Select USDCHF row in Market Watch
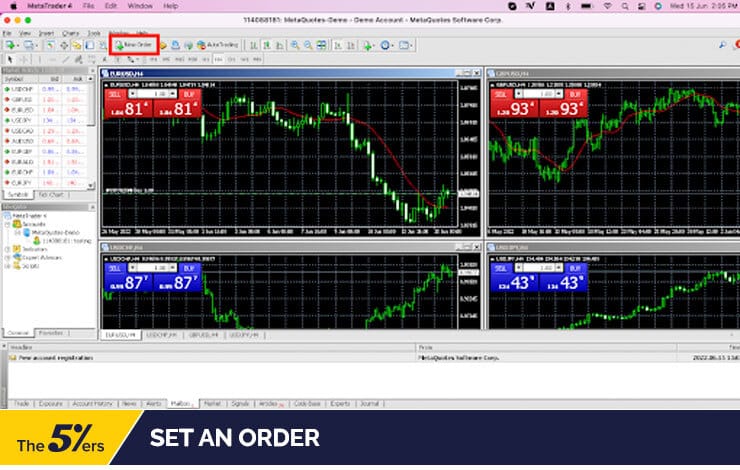 click(18, 89)
